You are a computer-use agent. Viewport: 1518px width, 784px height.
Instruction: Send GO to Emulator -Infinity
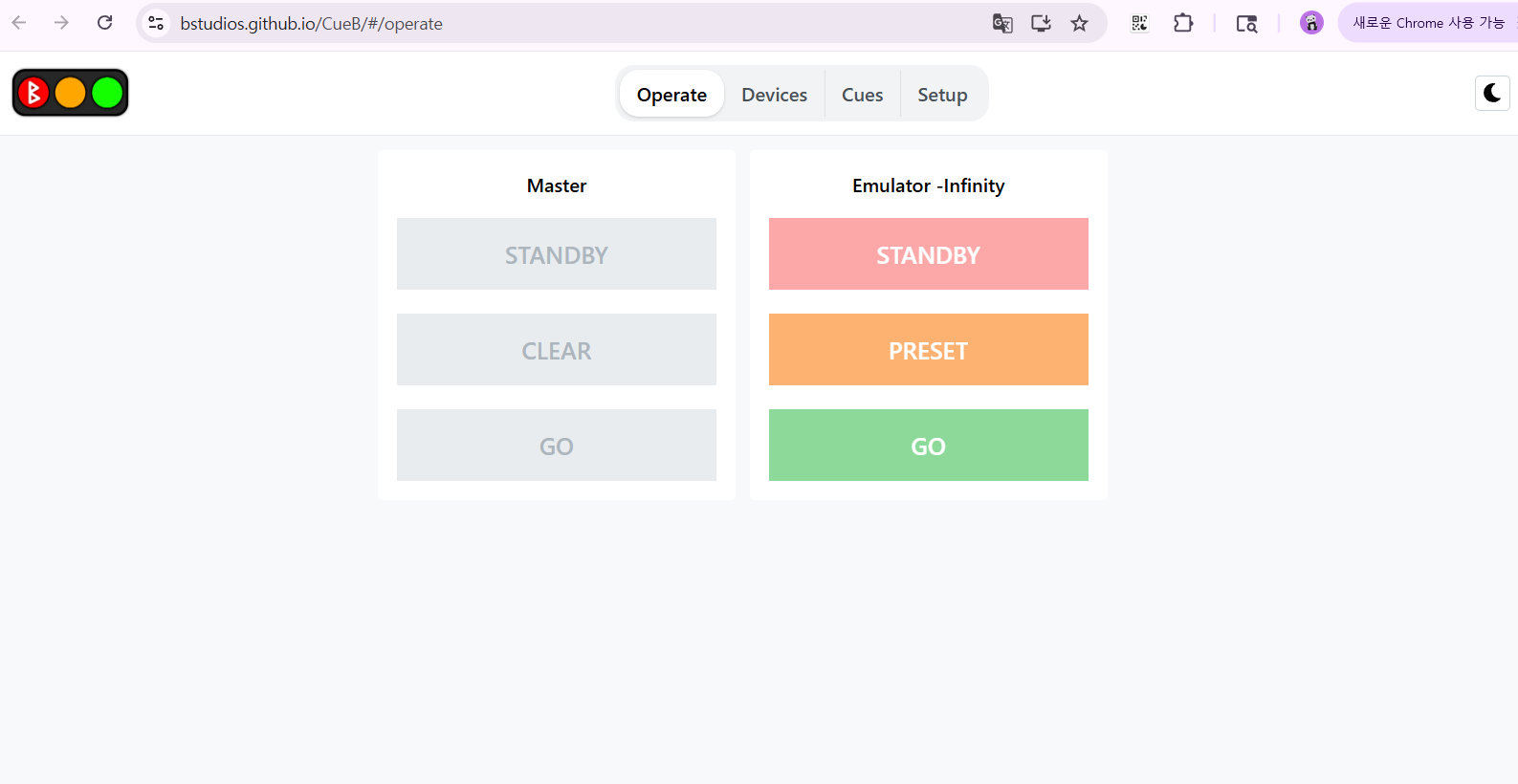[x=929, y=446]
